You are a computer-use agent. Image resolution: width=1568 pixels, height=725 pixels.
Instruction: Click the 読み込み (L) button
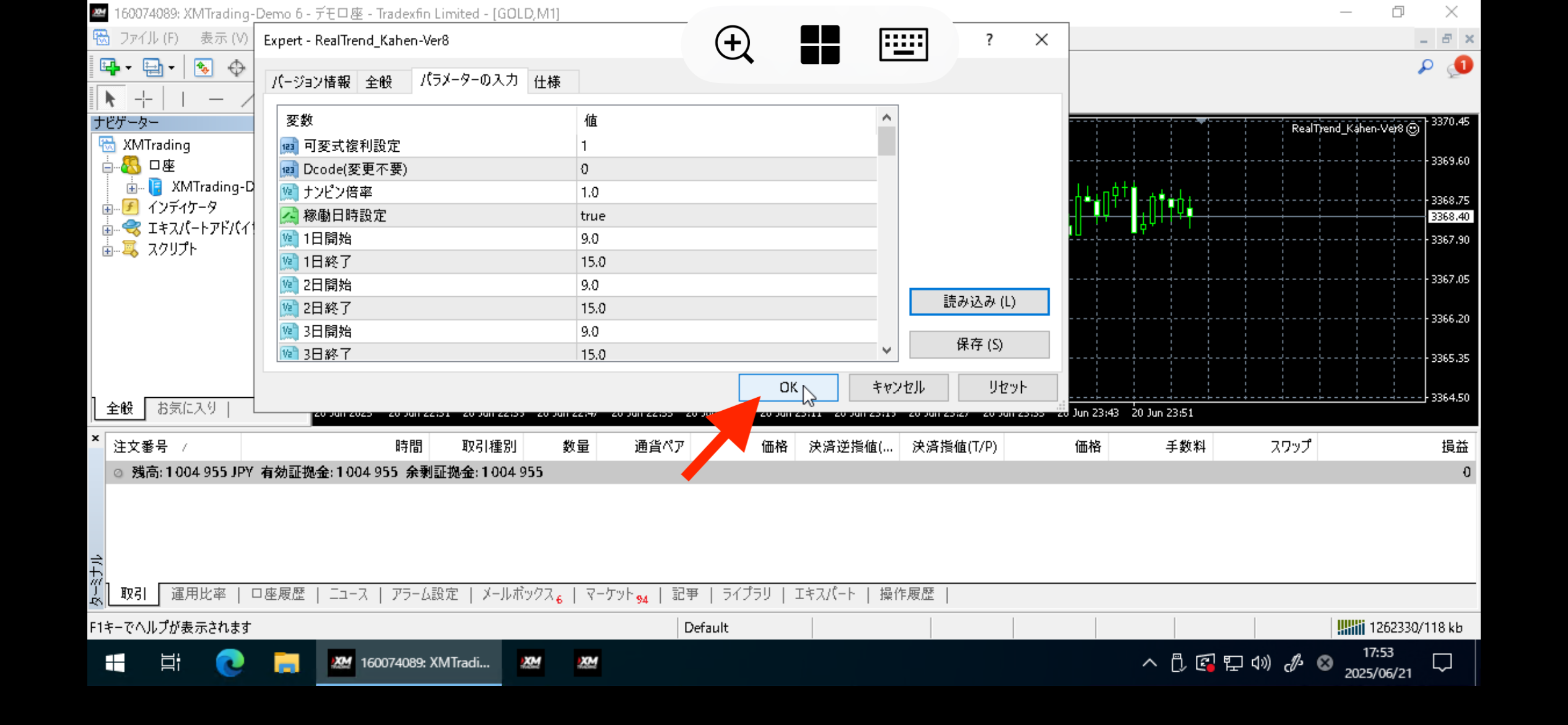pyautogui.click(x=979, y=302)
